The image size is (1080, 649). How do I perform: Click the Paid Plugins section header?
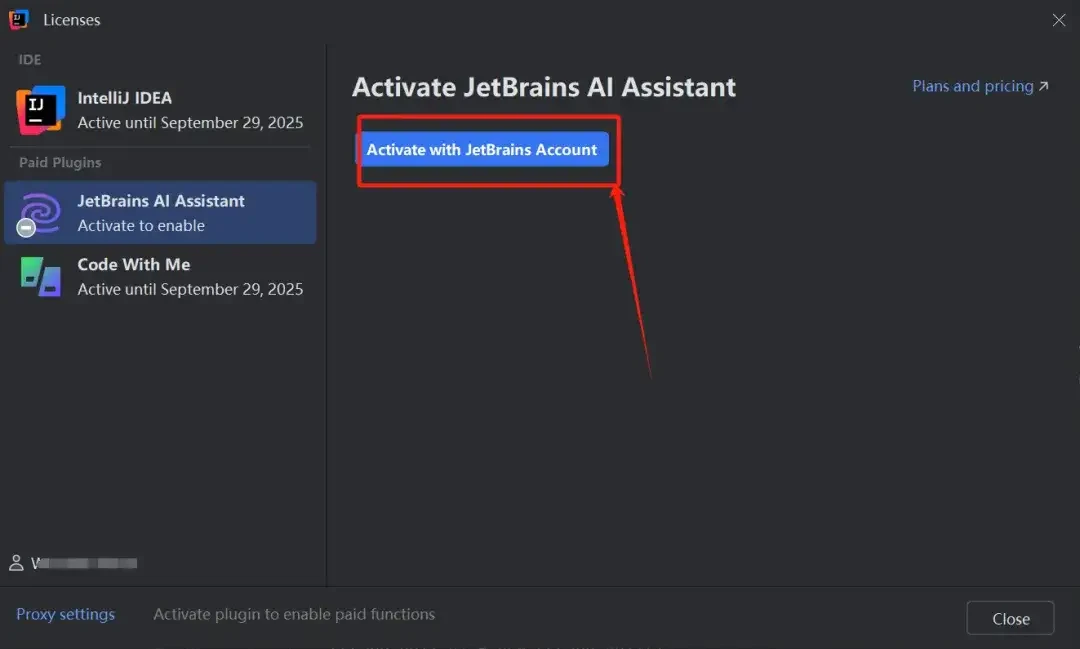[60, 162]
